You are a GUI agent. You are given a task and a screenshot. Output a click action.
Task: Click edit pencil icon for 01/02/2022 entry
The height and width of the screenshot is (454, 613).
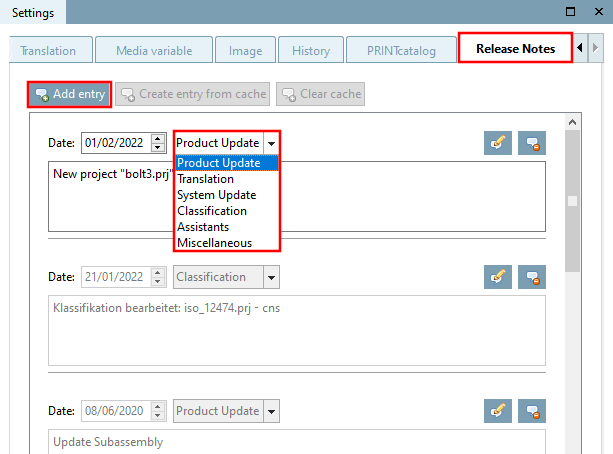coord(498,143)
